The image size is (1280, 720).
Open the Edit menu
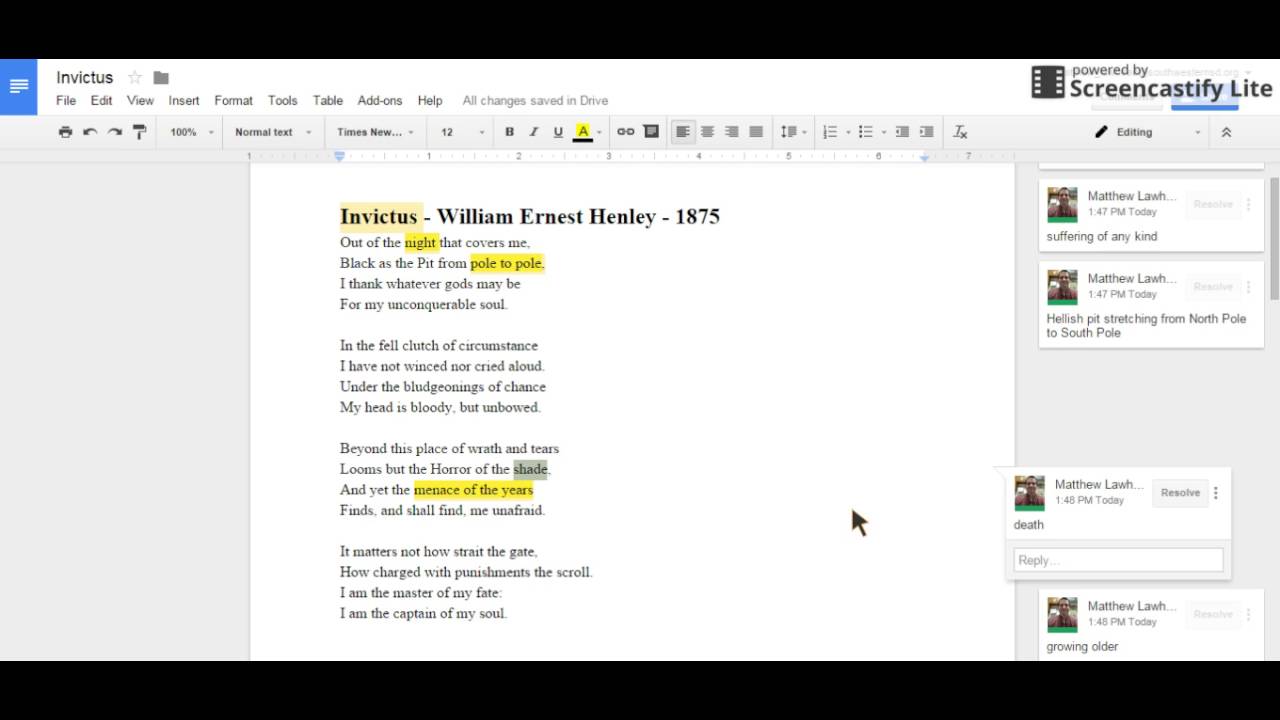(101, 101)
